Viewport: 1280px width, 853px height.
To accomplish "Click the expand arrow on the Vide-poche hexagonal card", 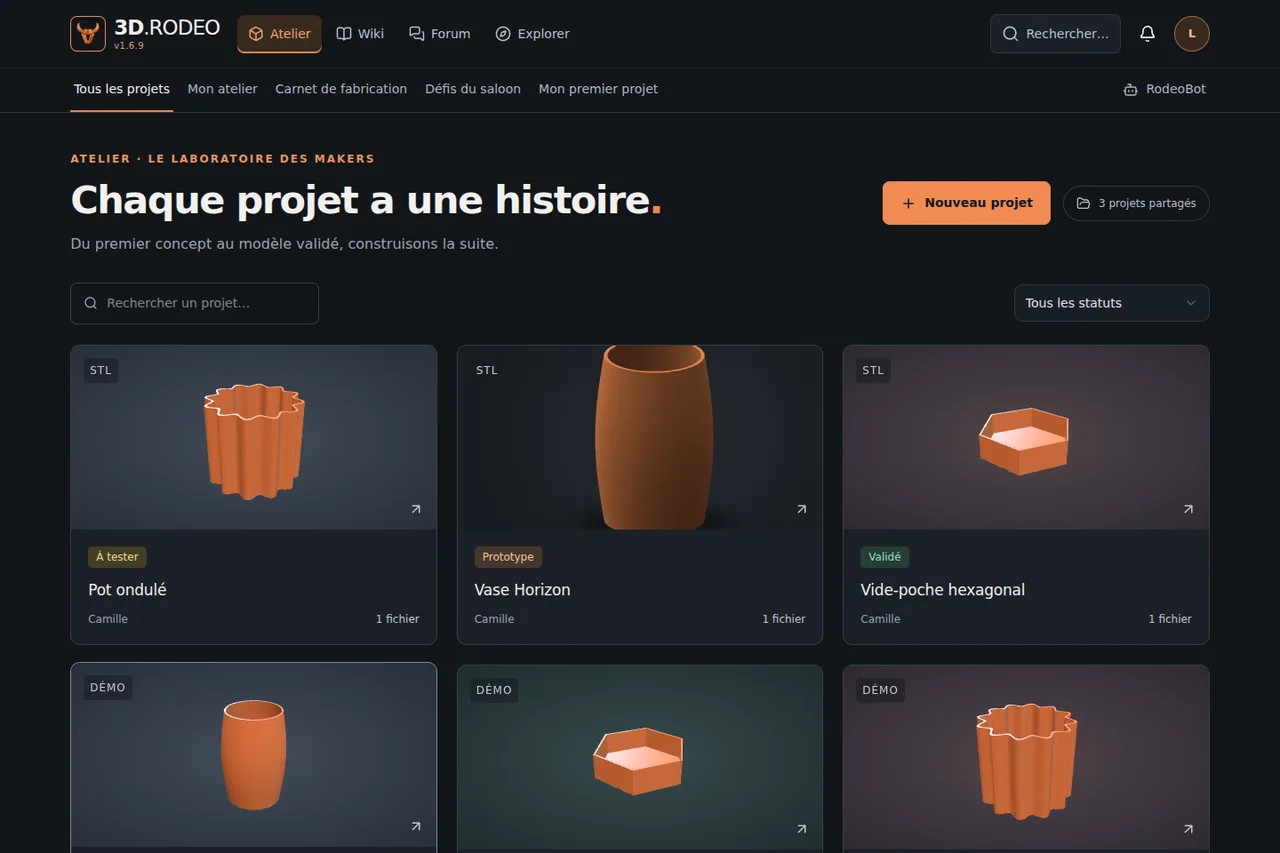I will [1188, 509].
